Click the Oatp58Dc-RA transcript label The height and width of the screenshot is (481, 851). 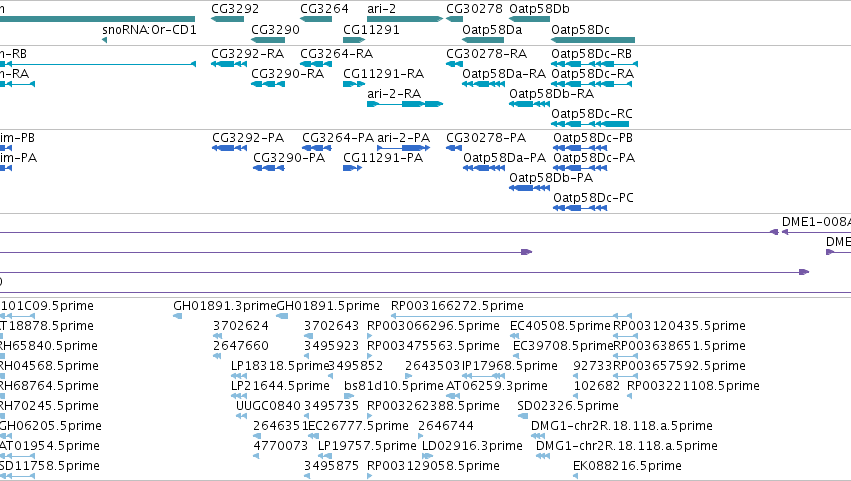coord(593,73)
